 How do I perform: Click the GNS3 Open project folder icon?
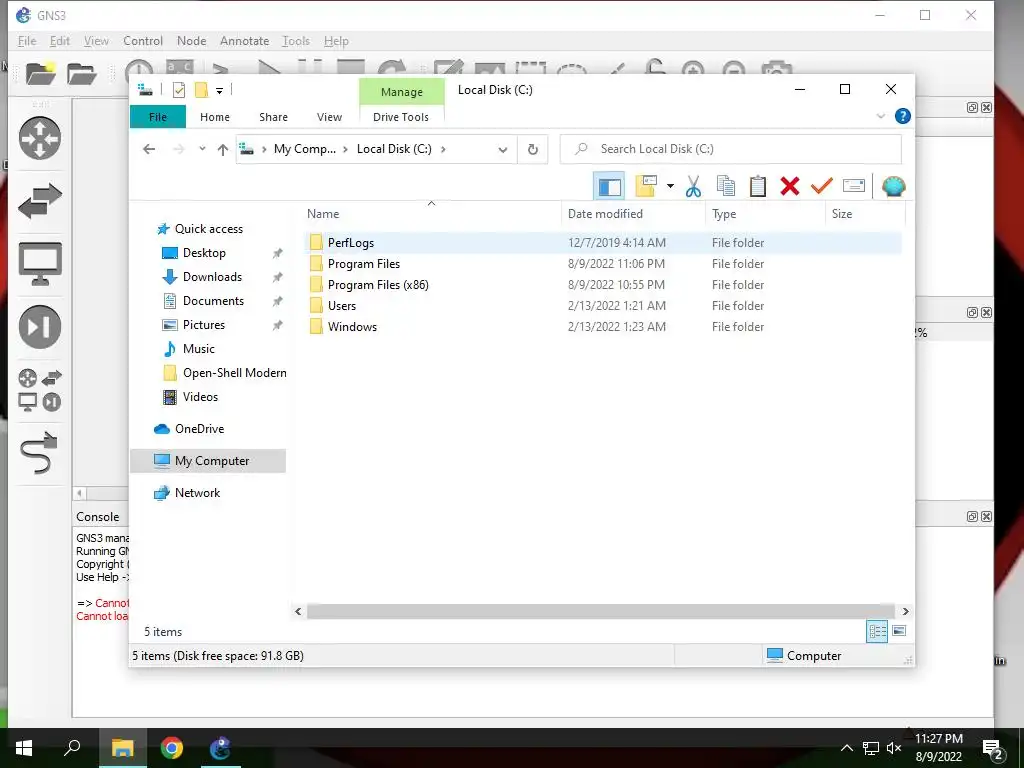pyautogui.click(x=82, y=74)
